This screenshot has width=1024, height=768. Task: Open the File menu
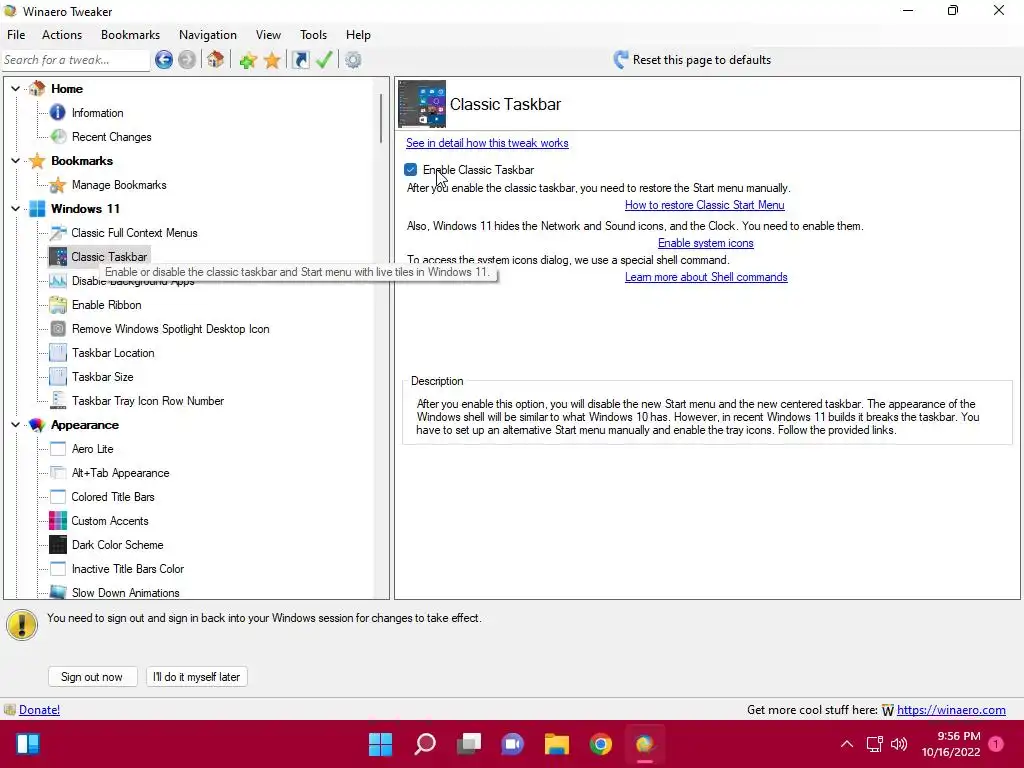[16, 35]
